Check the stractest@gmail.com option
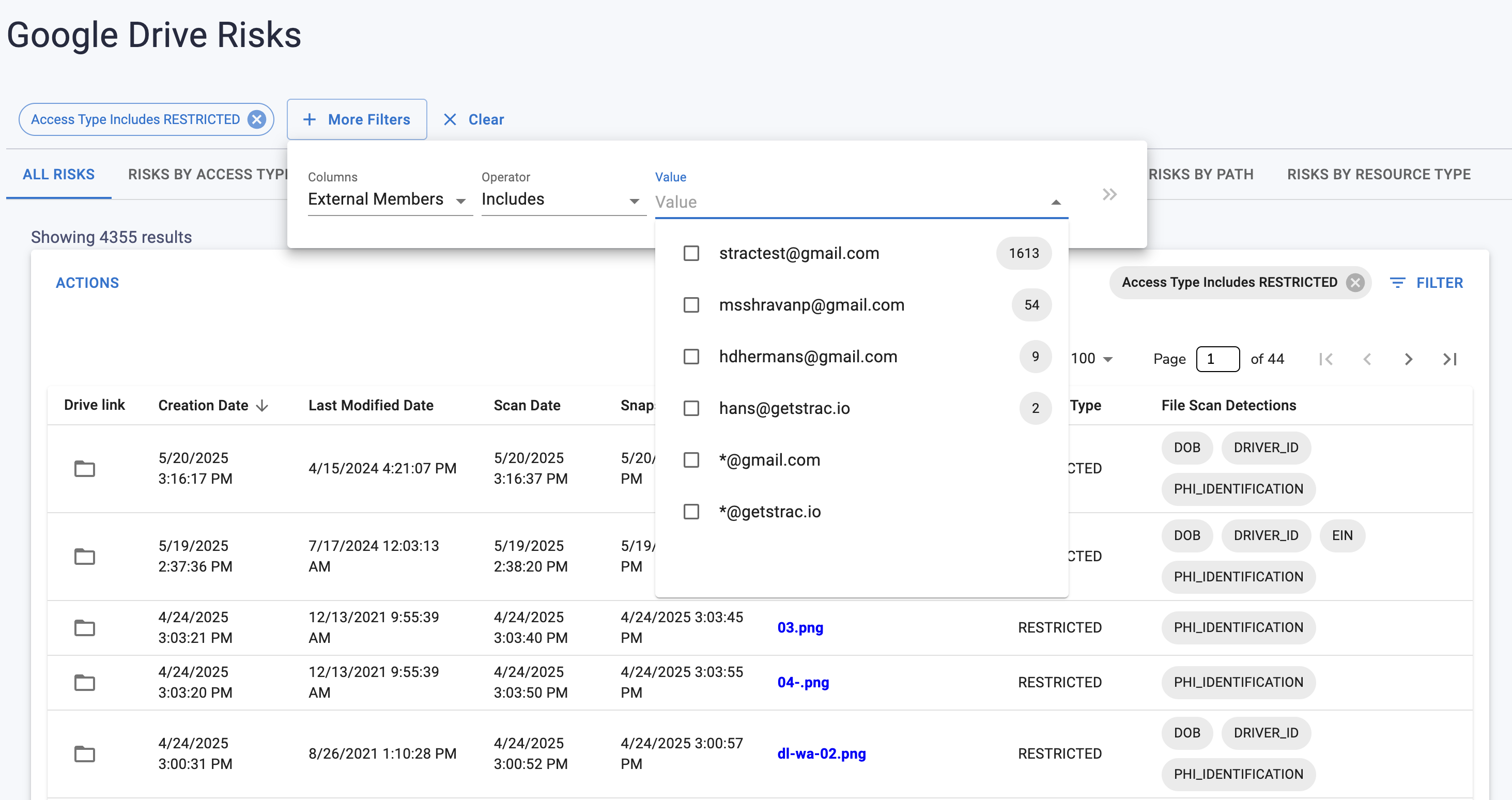The height and width of the screenshot is (800, 1512). [x=691, y=254]
